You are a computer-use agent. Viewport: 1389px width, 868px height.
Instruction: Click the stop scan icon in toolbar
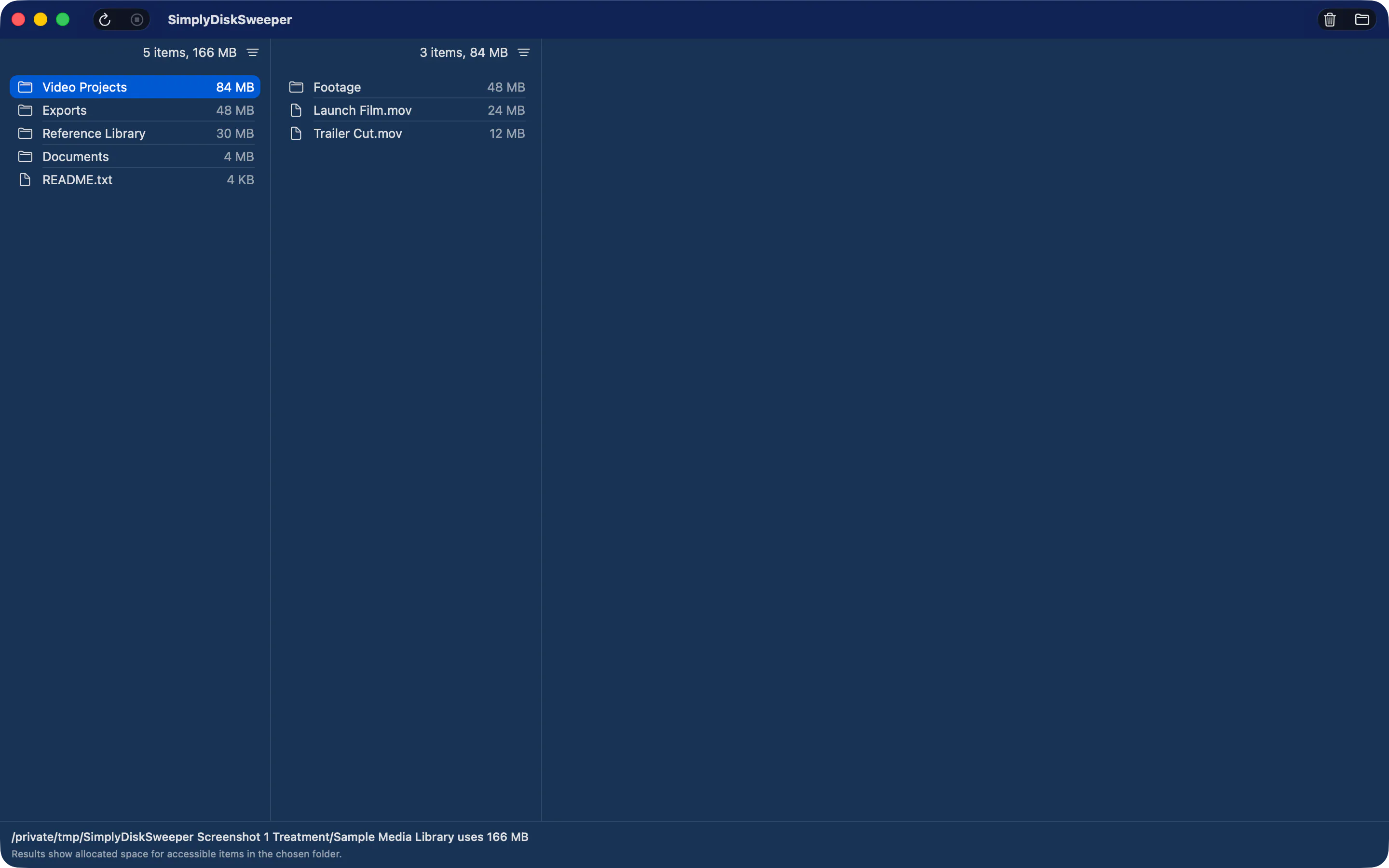click(x=136, y=19)
